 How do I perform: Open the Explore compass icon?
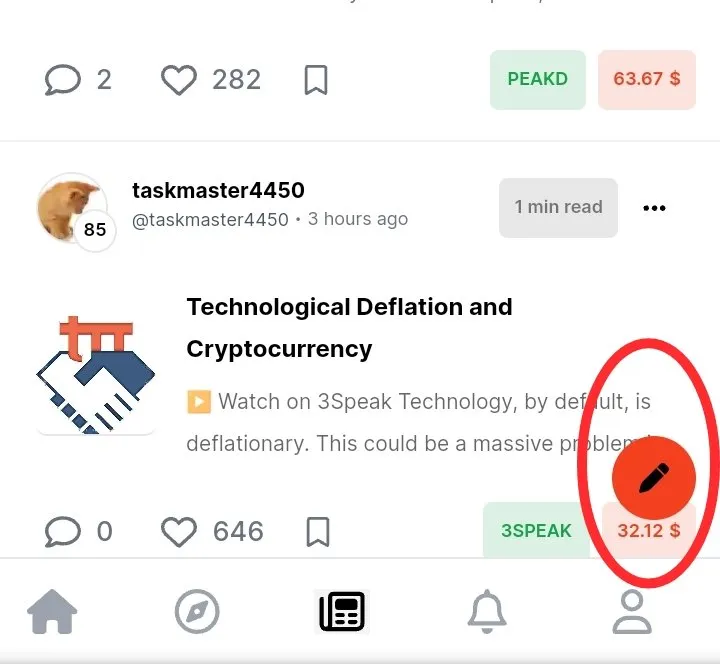coord(197,612)
